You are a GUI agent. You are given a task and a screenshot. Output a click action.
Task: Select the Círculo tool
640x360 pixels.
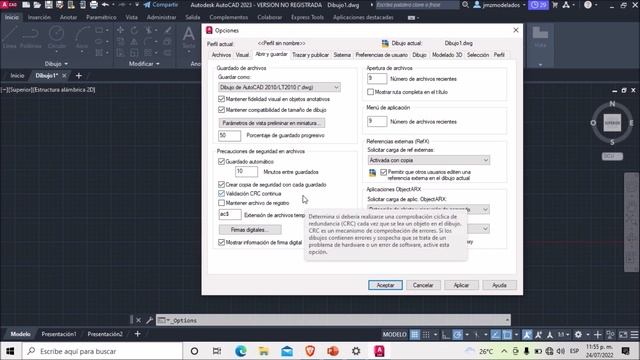(x=57, y=38)
